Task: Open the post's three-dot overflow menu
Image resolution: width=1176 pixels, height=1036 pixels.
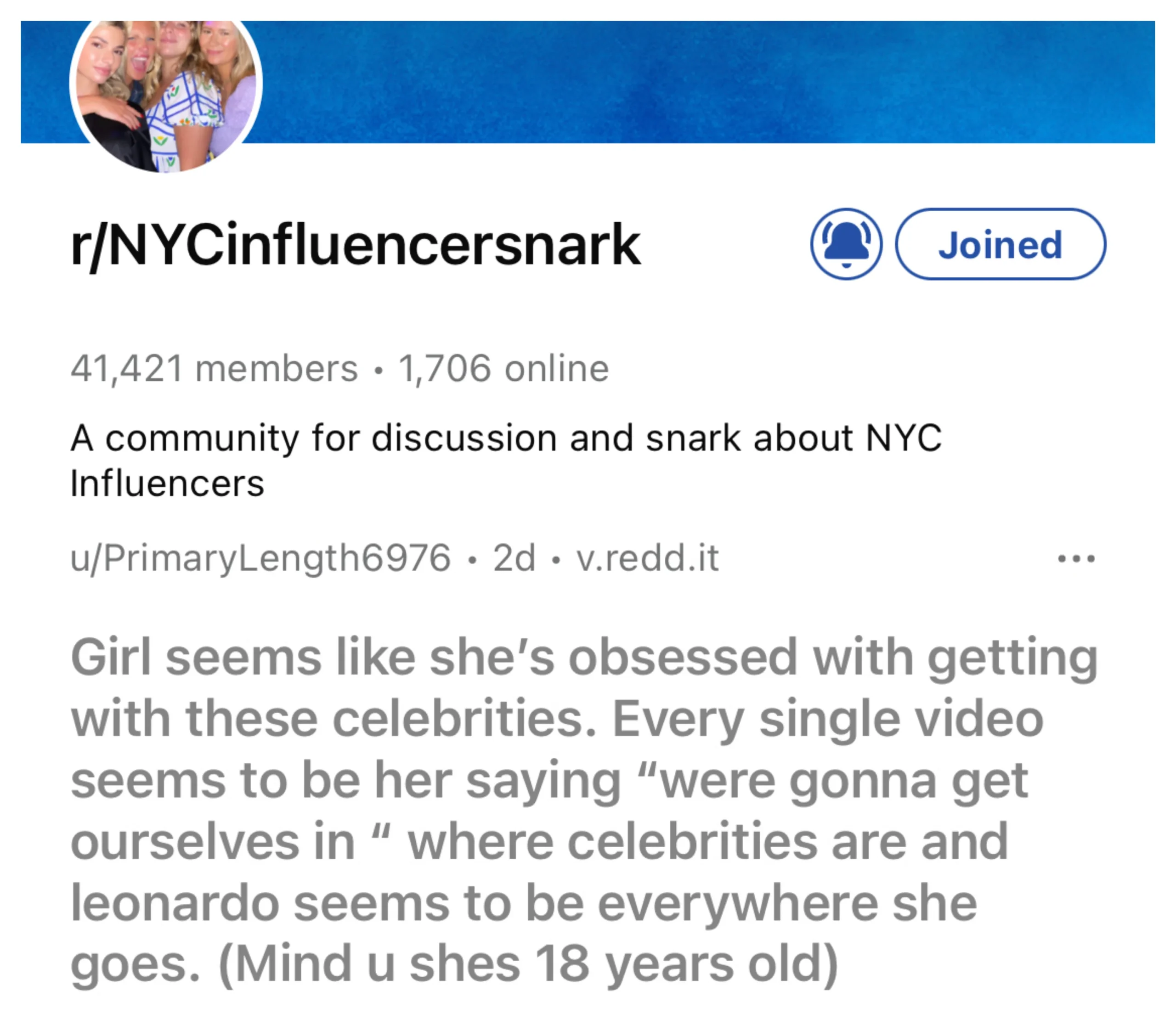Action: click(1075, 558)
